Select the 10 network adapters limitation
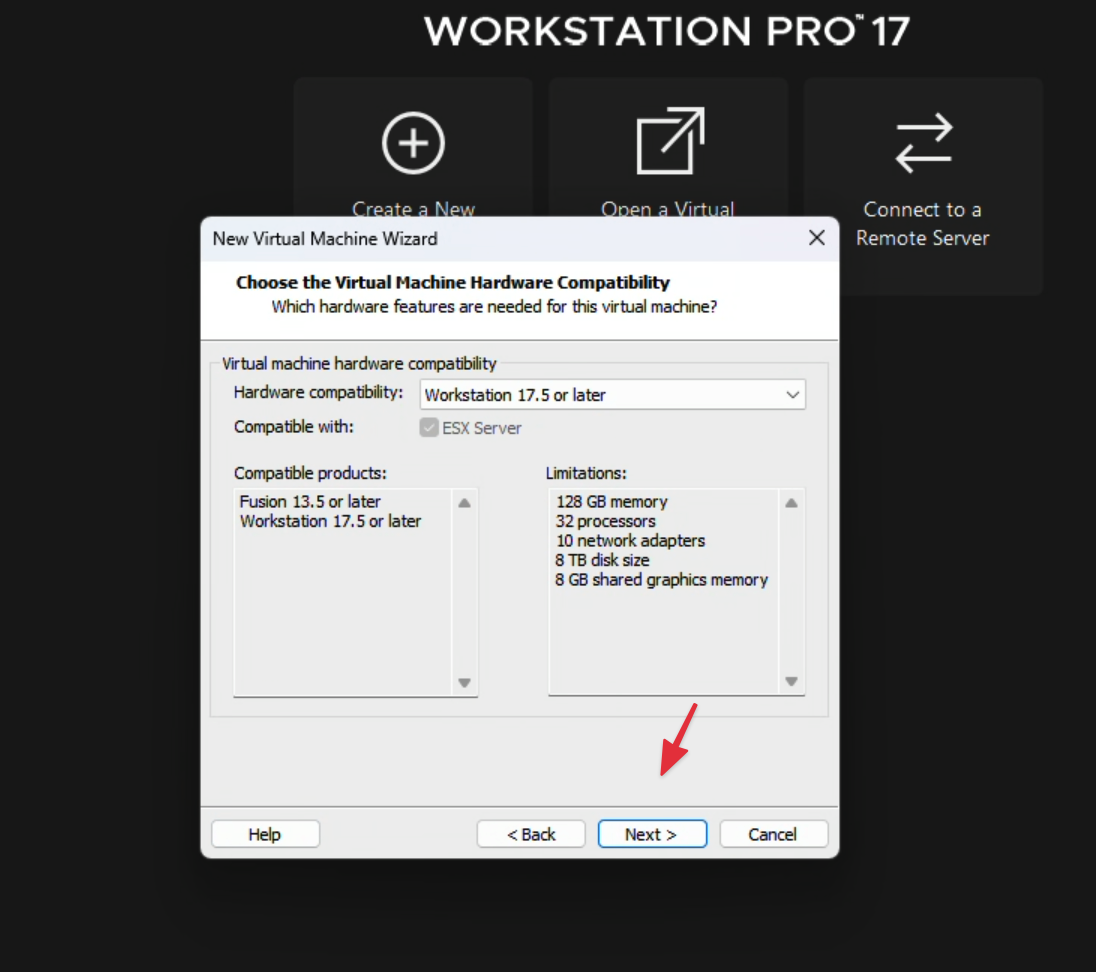Viewport: 1096px width, 972px height. [x=630, y=541]
